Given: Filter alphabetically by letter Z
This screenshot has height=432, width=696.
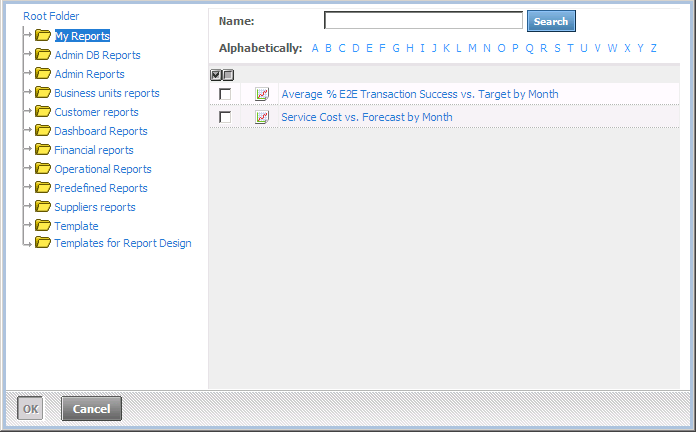Looking at the screenshot, I should (653, 48).
